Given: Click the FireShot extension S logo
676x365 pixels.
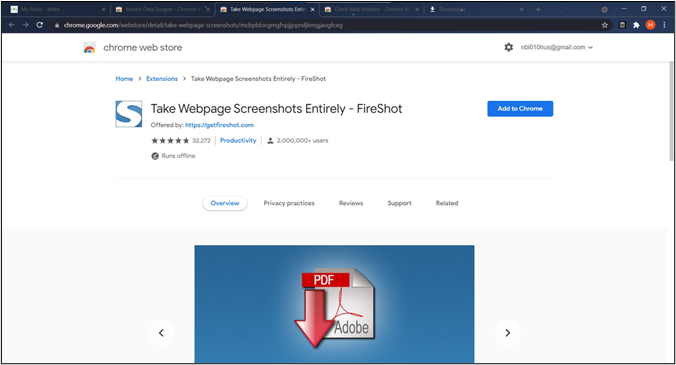Looking at the screenshot, I should [x=128, y=114].
